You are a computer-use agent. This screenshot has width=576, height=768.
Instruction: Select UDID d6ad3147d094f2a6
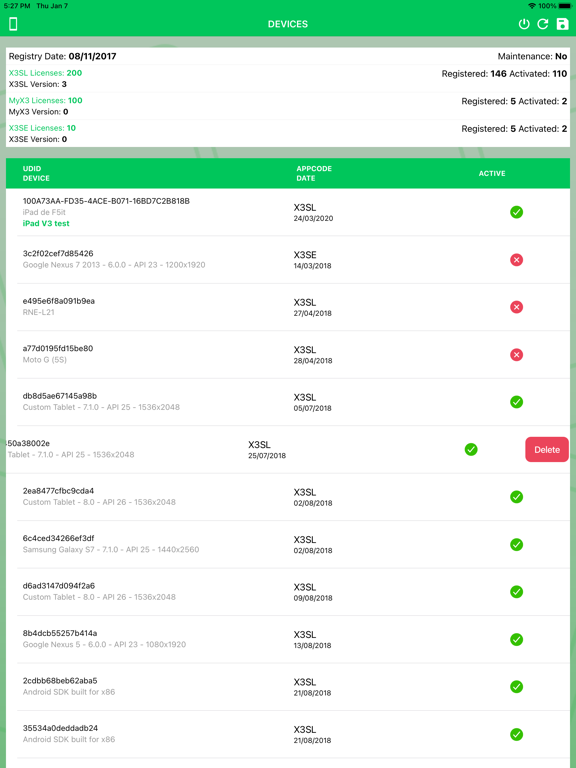[59, 586]
